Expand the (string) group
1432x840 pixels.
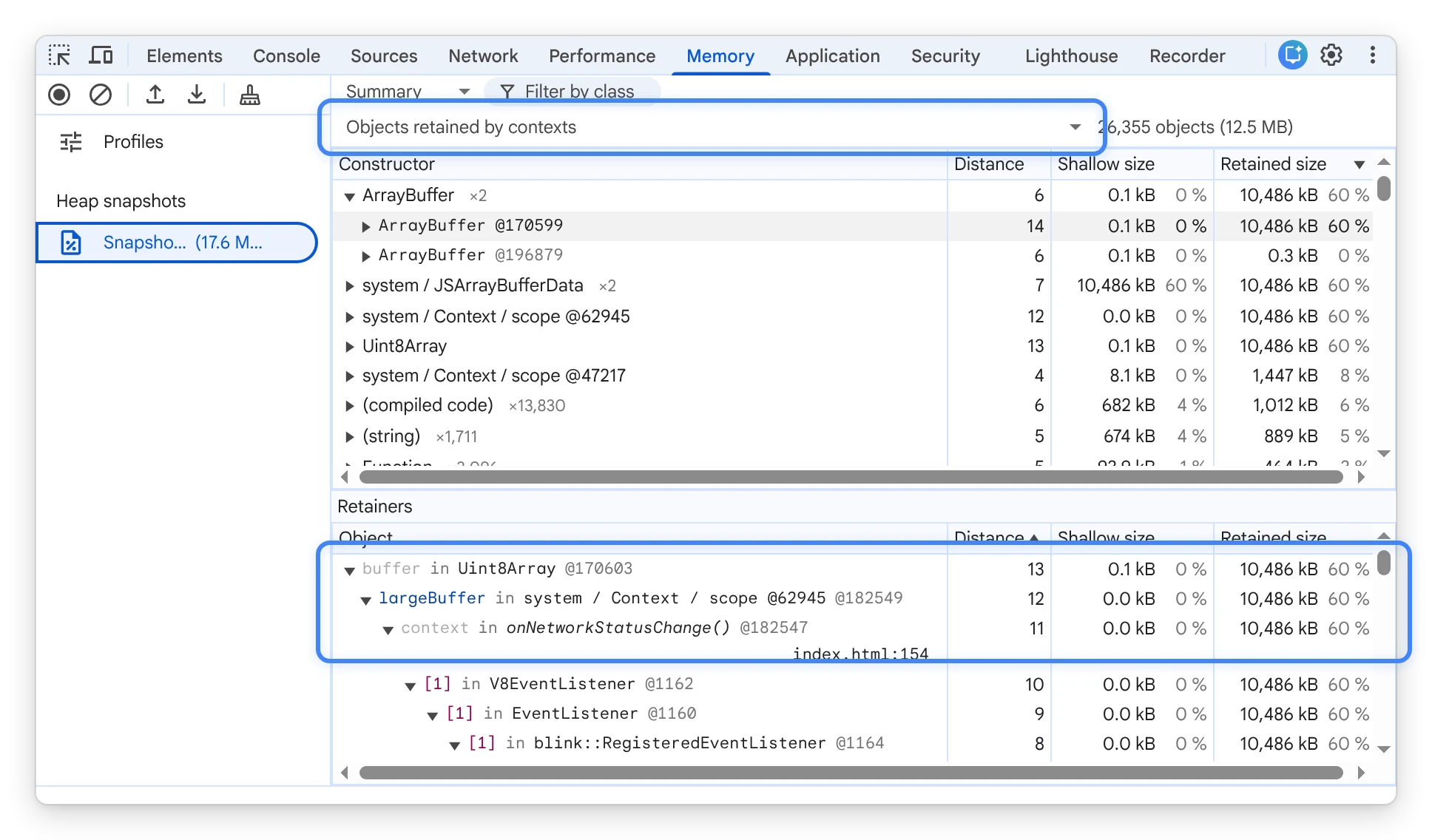(x=349, y=437)
